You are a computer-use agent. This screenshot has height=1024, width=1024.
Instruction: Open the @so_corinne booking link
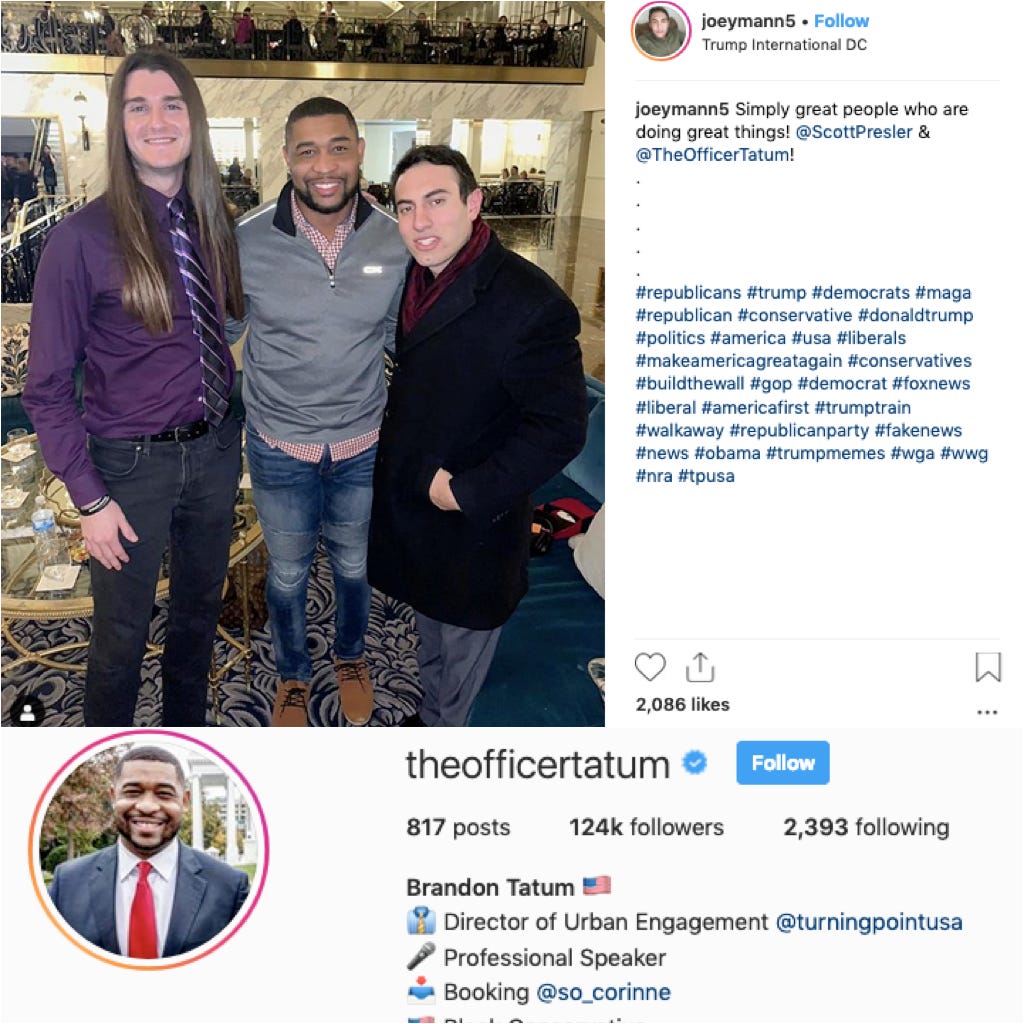(x=603, y=992)
